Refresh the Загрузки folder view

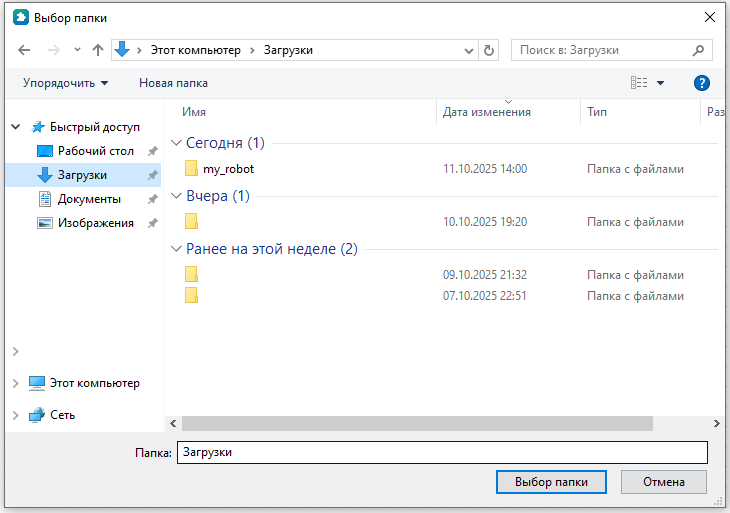tap(489, 50)
